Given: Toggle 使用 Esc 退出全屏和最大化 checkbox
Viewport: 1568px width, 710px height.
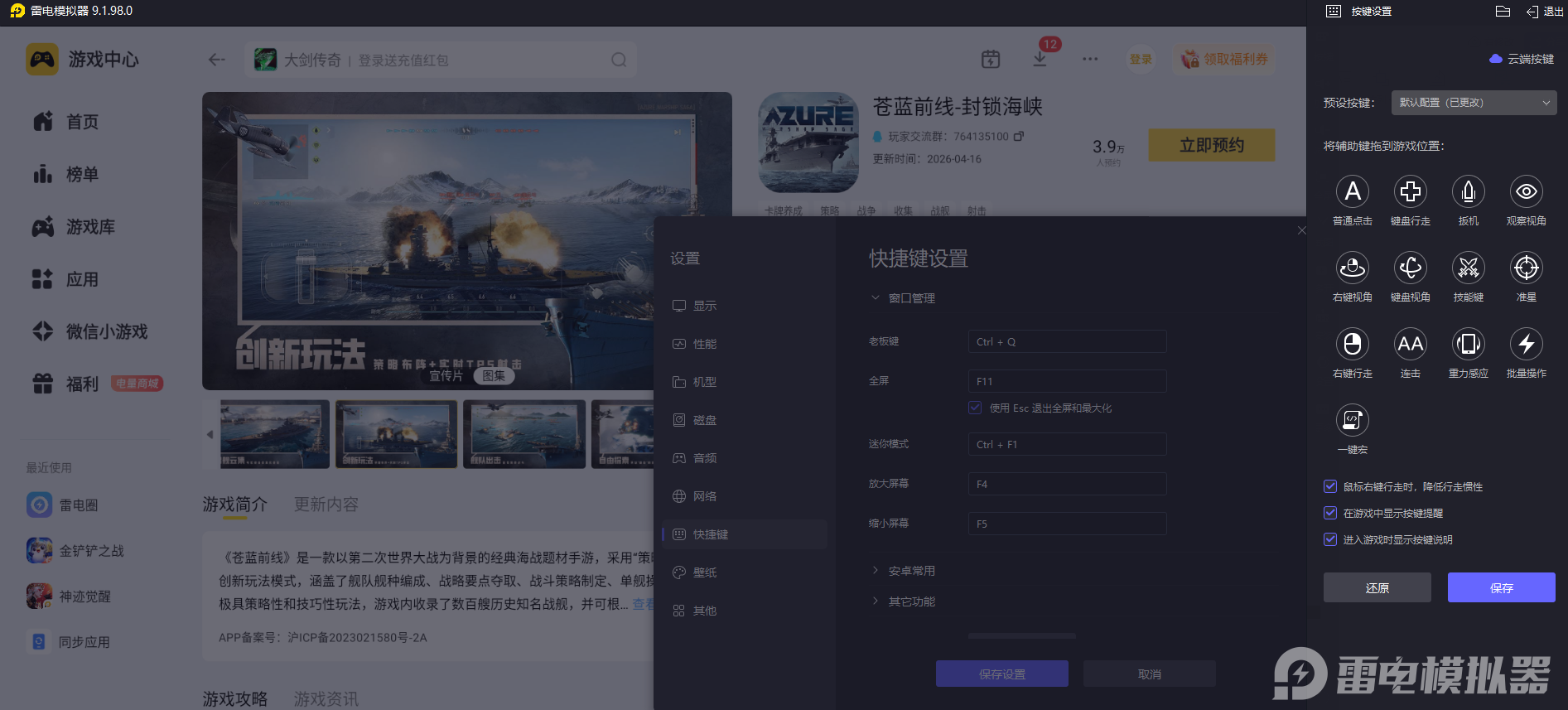Looking at the screenshot, I should pos(975,408).
